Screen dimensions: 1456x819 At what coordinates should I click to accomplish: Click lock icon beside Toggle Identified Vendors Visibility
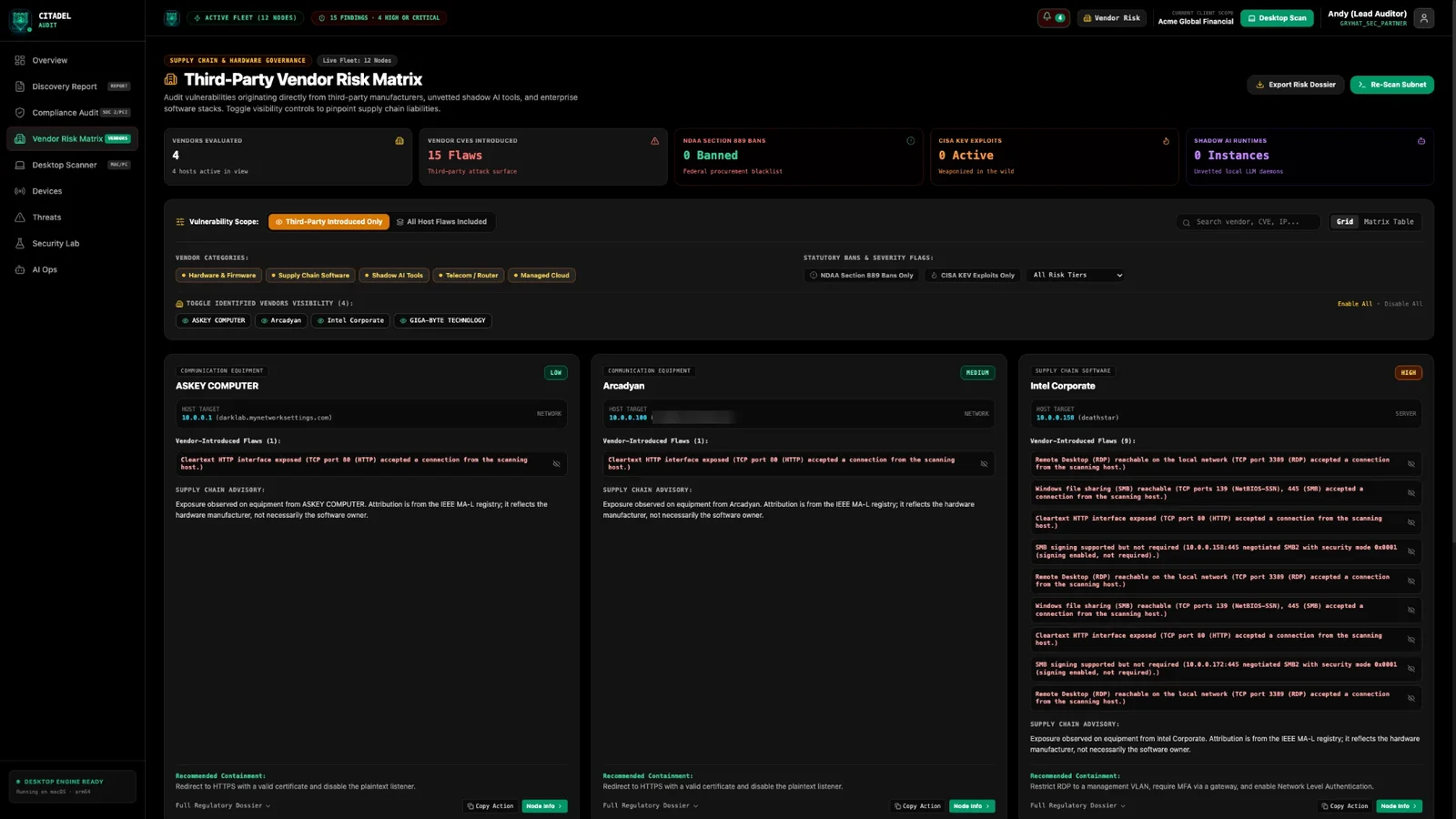coord(179,304)
